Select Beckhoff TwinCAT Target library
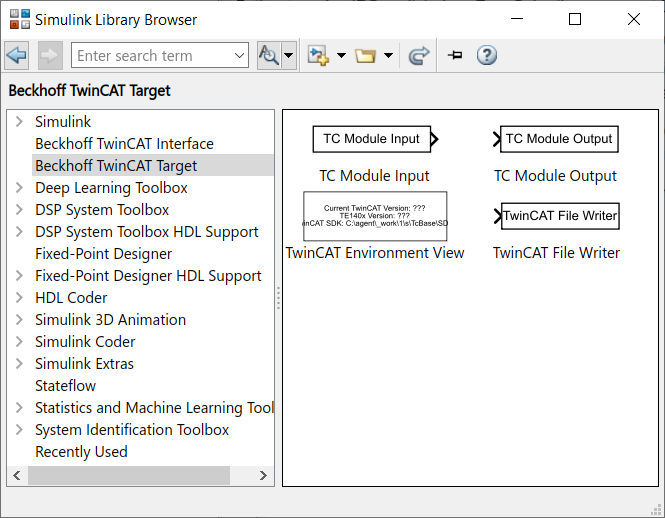Screen dimensions: 665x518 pyautogui.click(x=116, y=166)
